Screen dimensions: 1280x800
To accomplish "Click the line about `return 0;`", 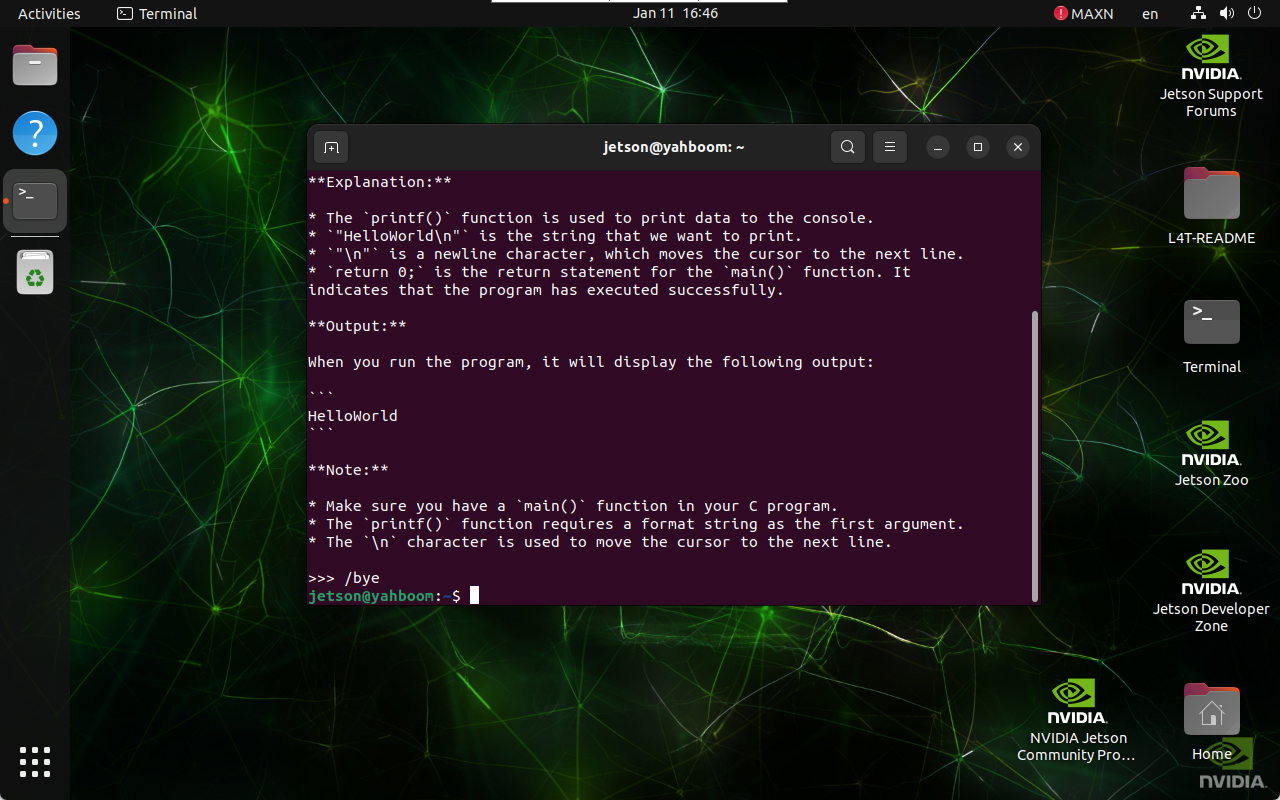I will point(609,272).
